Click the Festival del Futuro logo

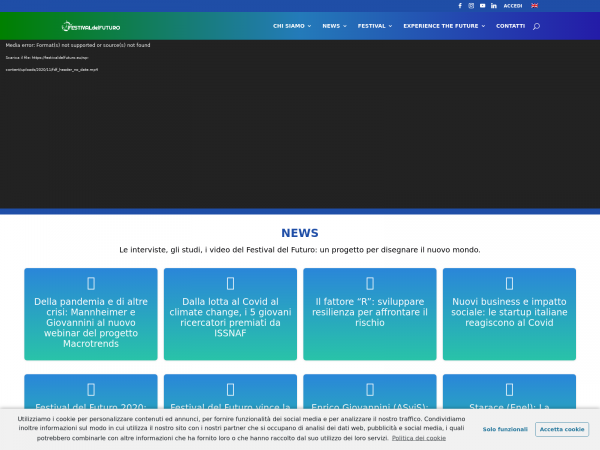point(91,26)
